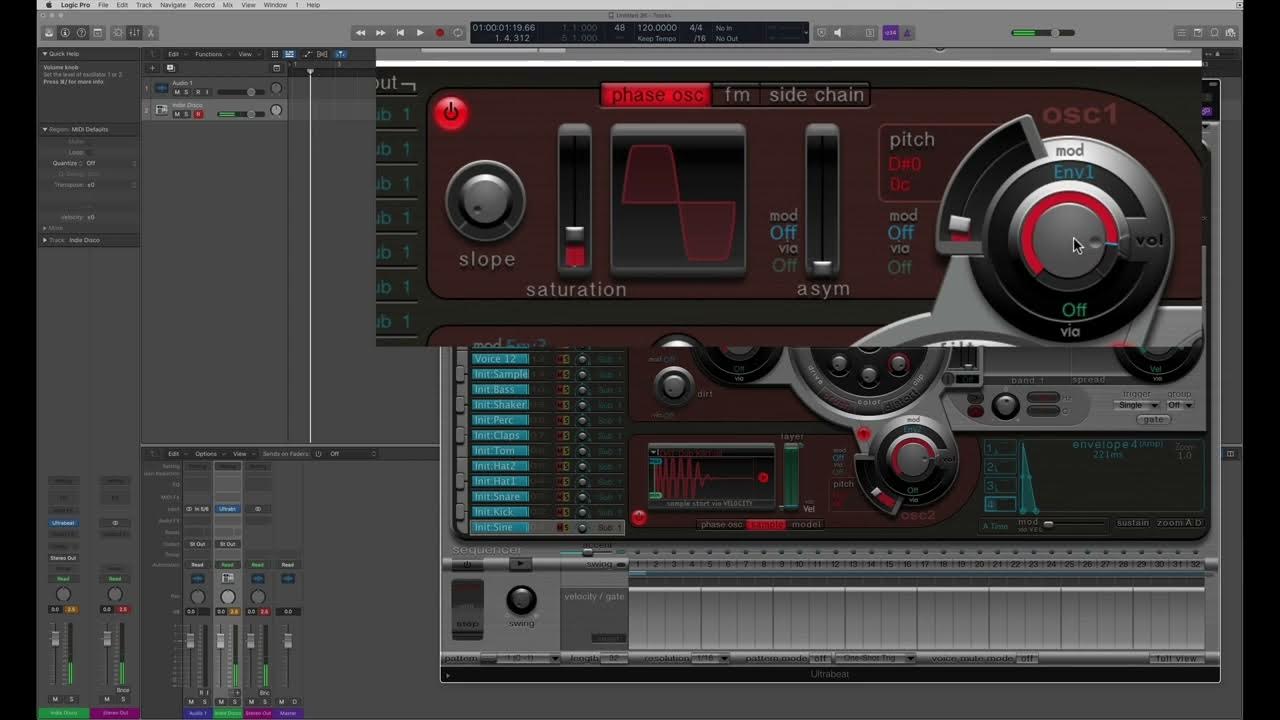Screen dimensions: 1280x720
Task: Open the Browsers media toolbar button
Action: [x=1231, y=33]
